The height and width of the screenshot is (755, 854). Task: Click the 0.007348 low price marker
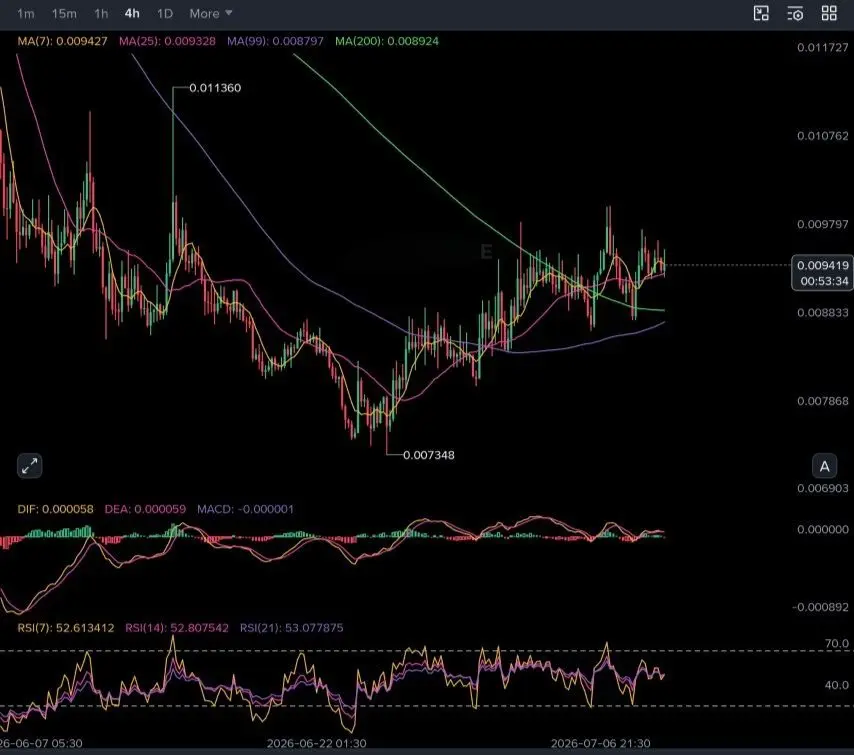tap(429, 455)
